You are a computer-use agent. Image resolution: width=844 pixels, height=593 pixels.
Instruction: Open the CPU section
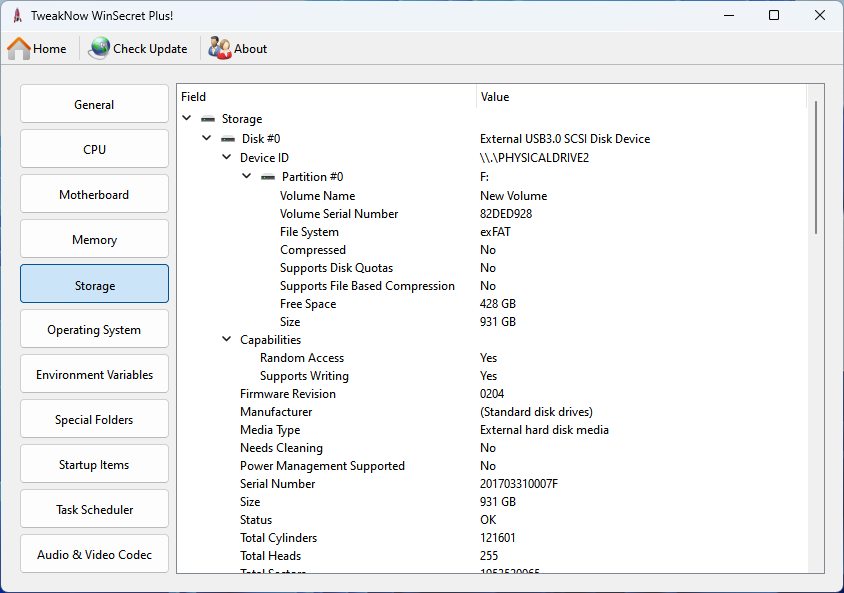[94, 149]
